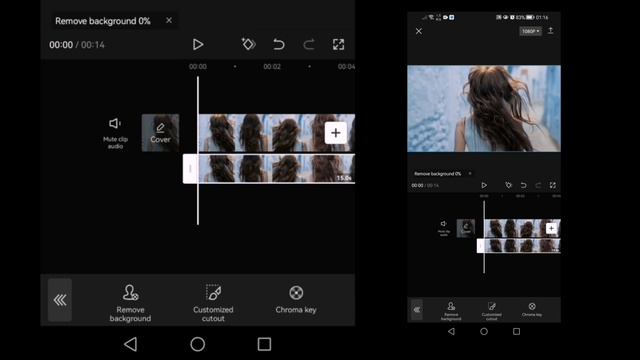Close the project with X in phone view
Image resolution: width=640 pixels, height=360 pixels.
tap(419, 31)
